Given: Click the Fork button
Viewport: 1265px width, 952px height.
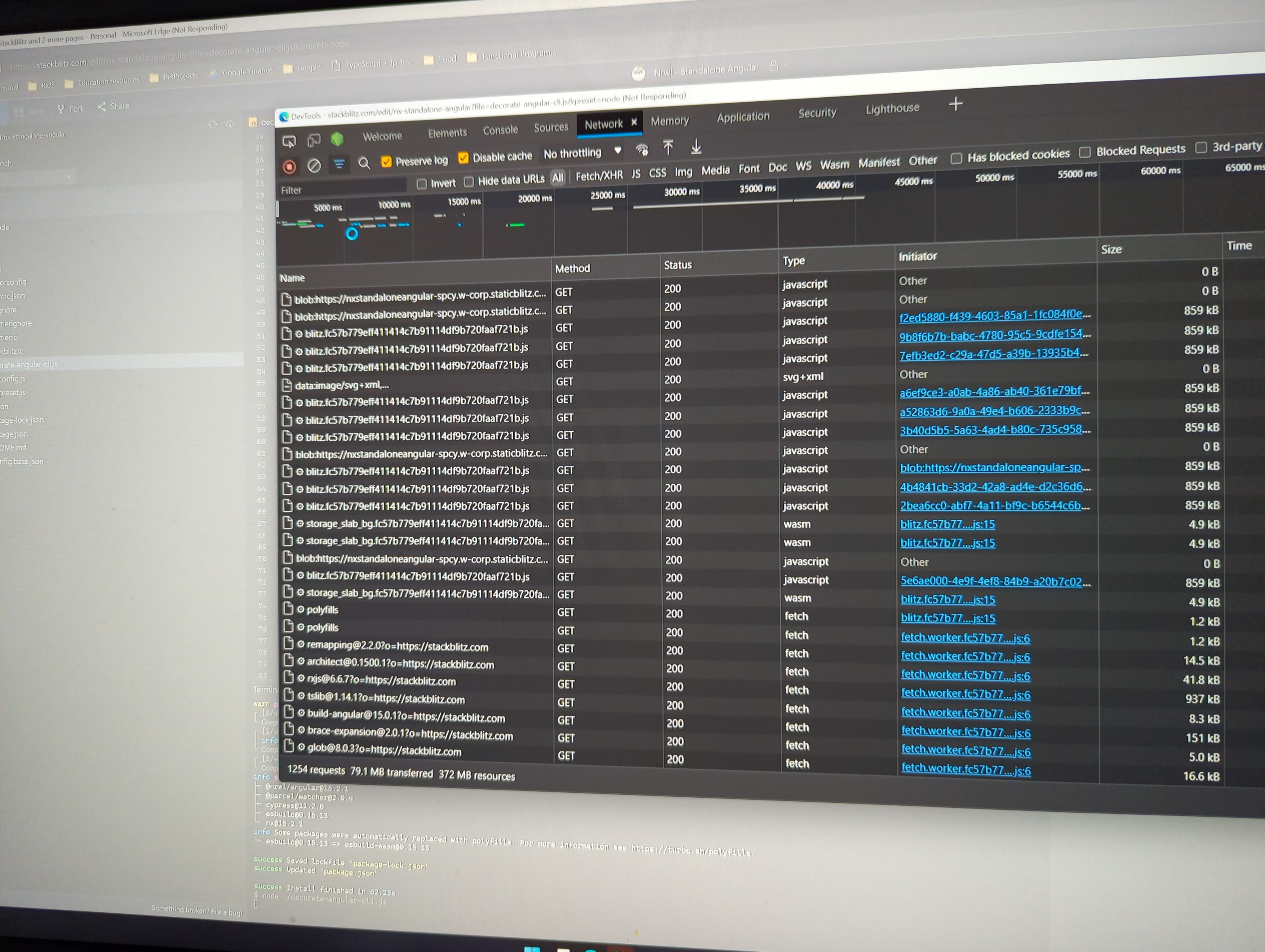Looking at the screenshot, I should click(x=71, y=108).
